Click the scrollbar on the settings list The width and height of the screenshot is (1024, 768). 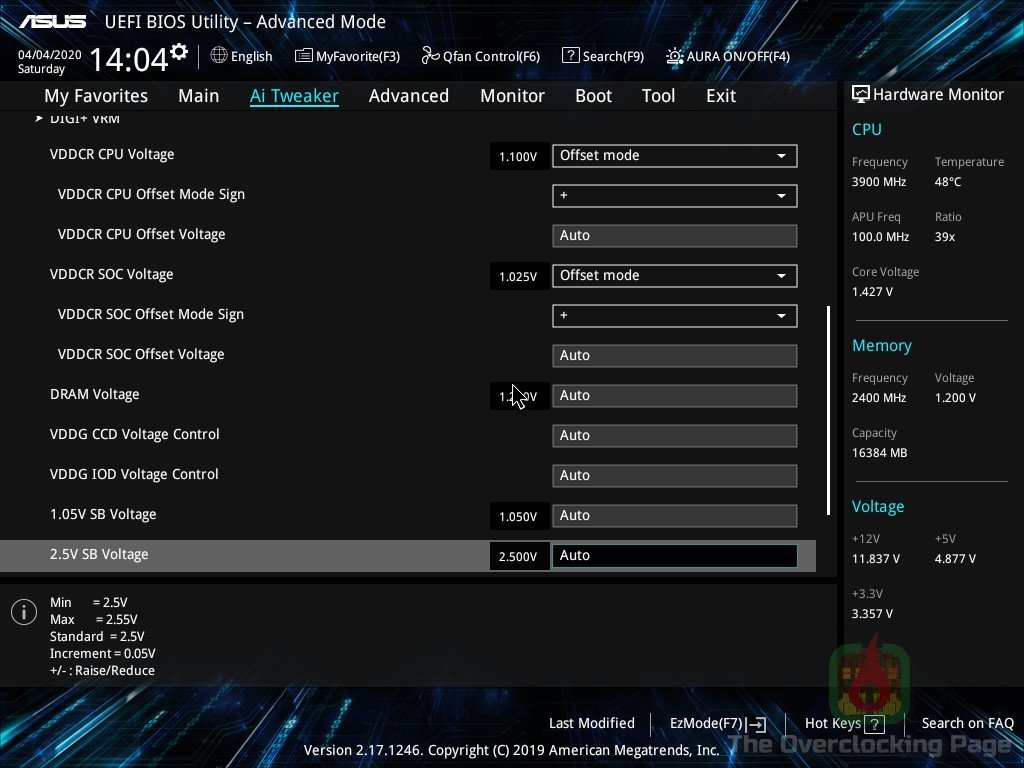pyautogui.click(x=827, y=410)
